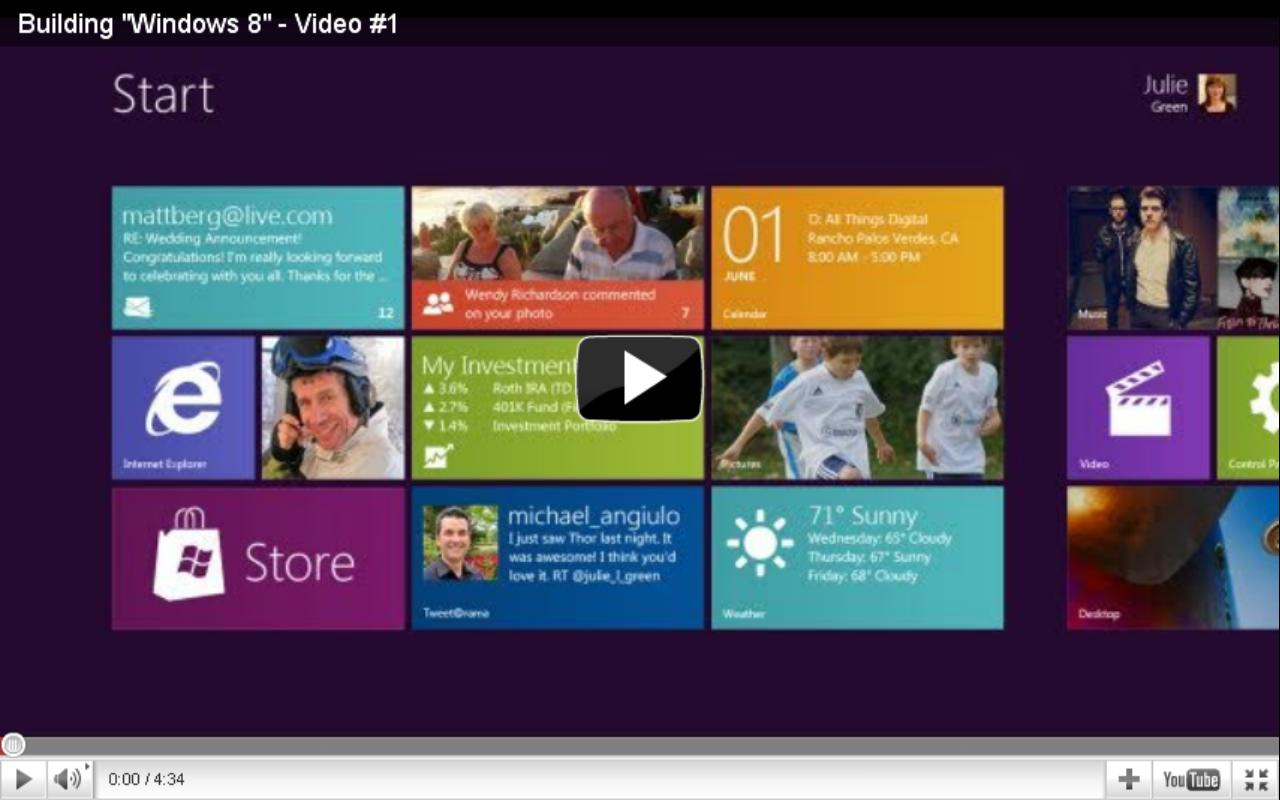Mute the video with speaker icon
Viewport: 1280px width, 800px height.
(x=66, y=779)
